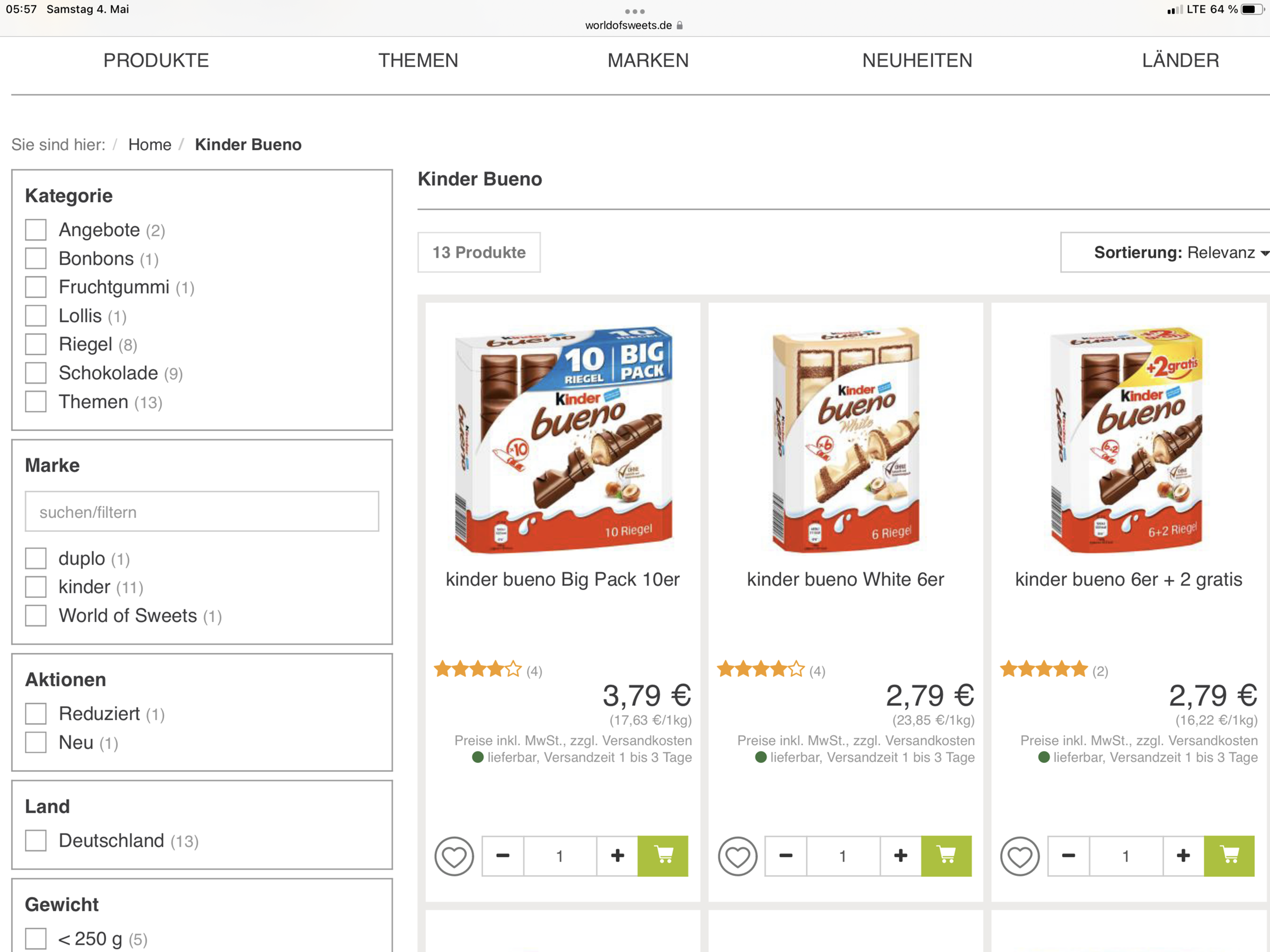Increase quantity for kinder bueno White 6er

tap(901, 856)
